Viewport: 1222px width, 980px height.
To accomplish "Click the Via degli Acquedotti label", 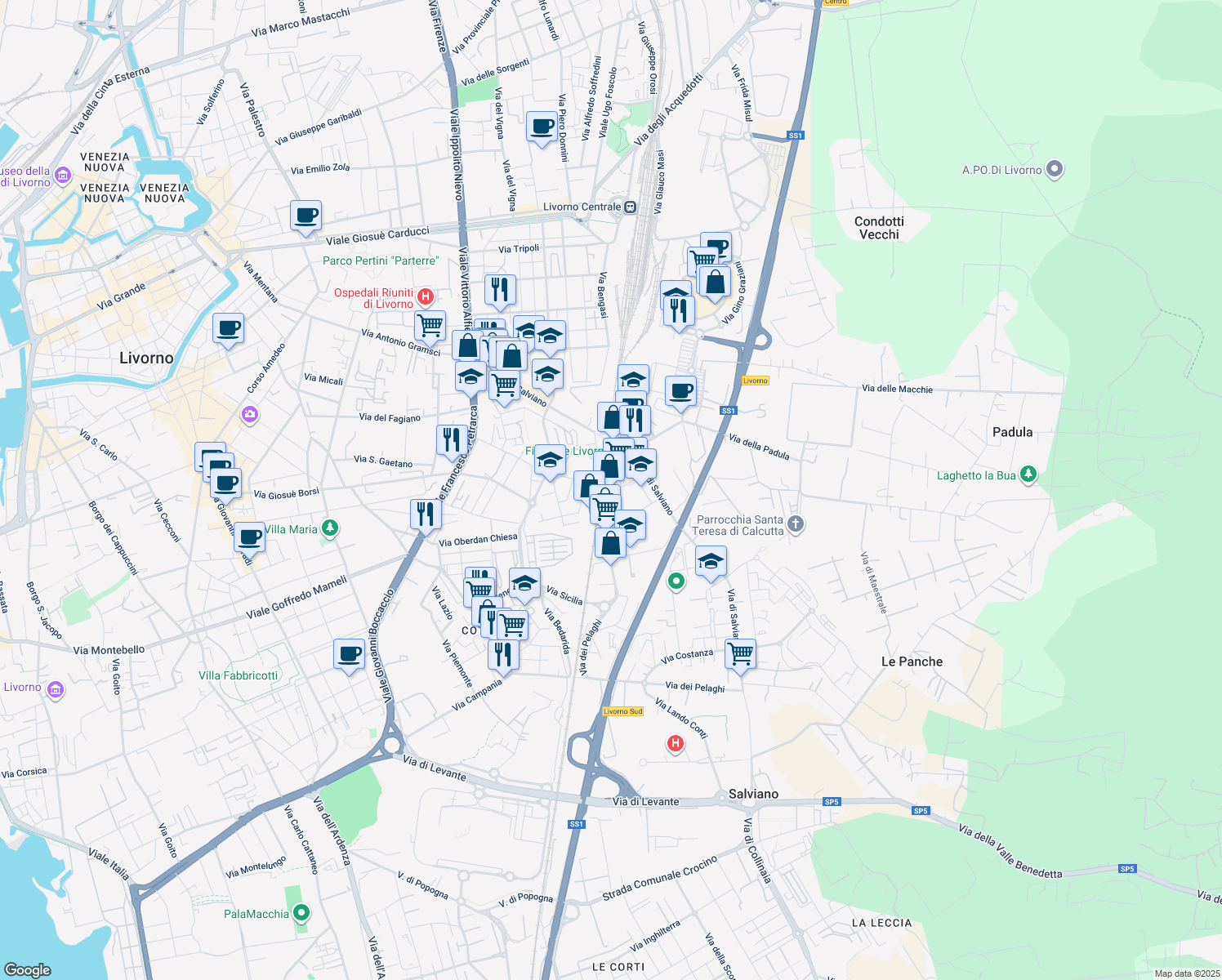I will [668, 110].
